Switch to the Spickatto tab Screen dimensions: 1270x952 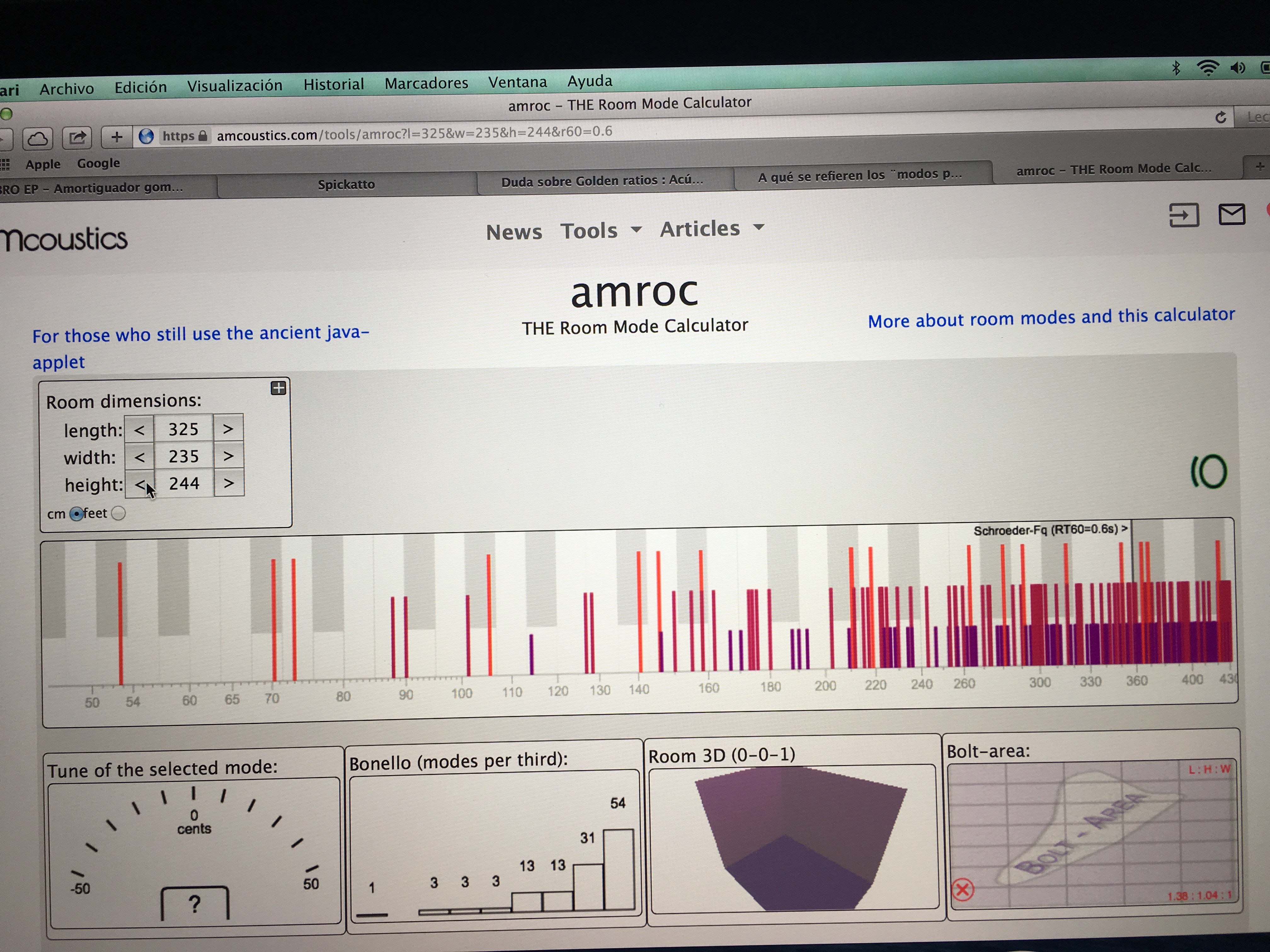click(347, 184)
